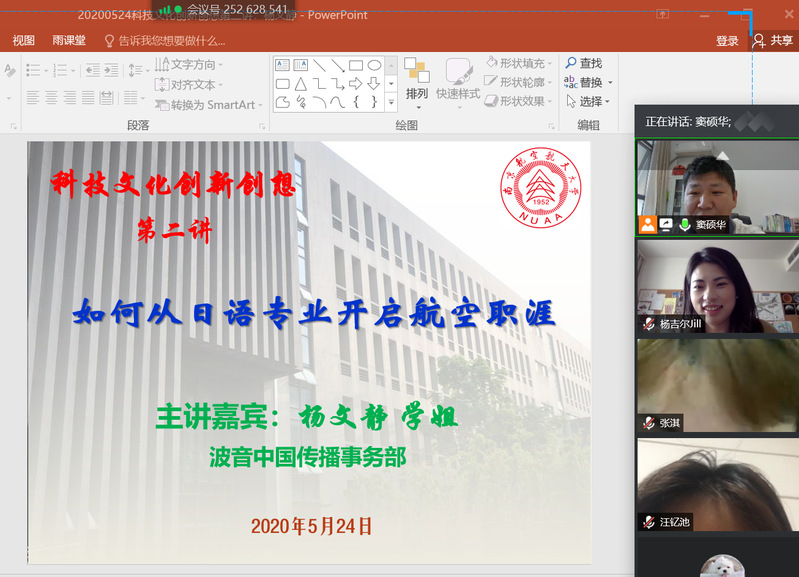Screen dimensions: 799x577
Task: Open the 视图 ribbon tab
Action: (23, 41)
